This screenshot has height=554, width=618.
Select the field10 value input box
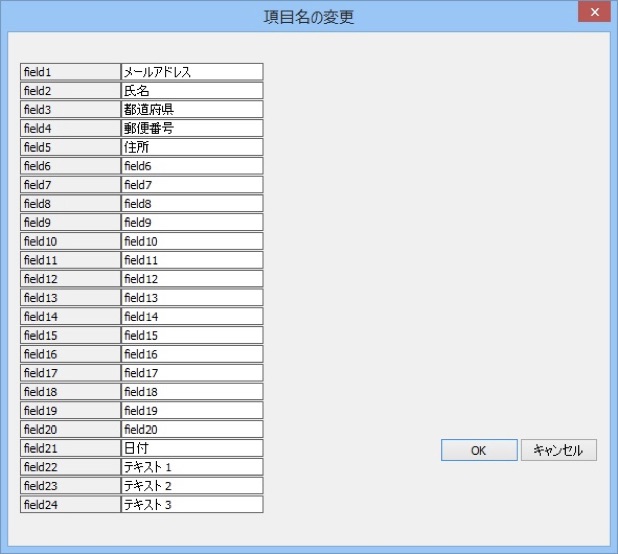point(192,241)
